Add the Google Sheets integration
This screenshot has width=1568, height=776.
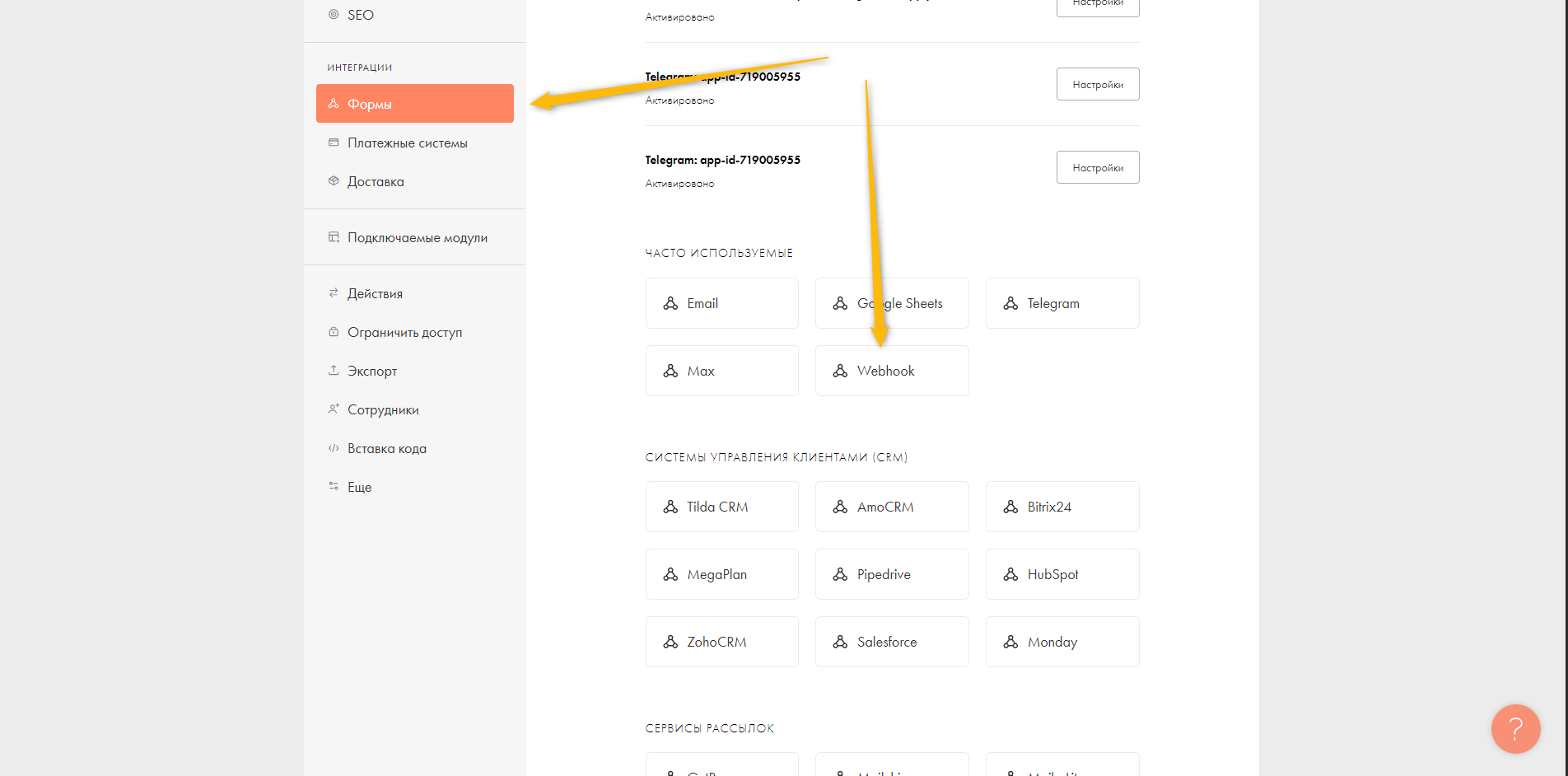(892, 303)
